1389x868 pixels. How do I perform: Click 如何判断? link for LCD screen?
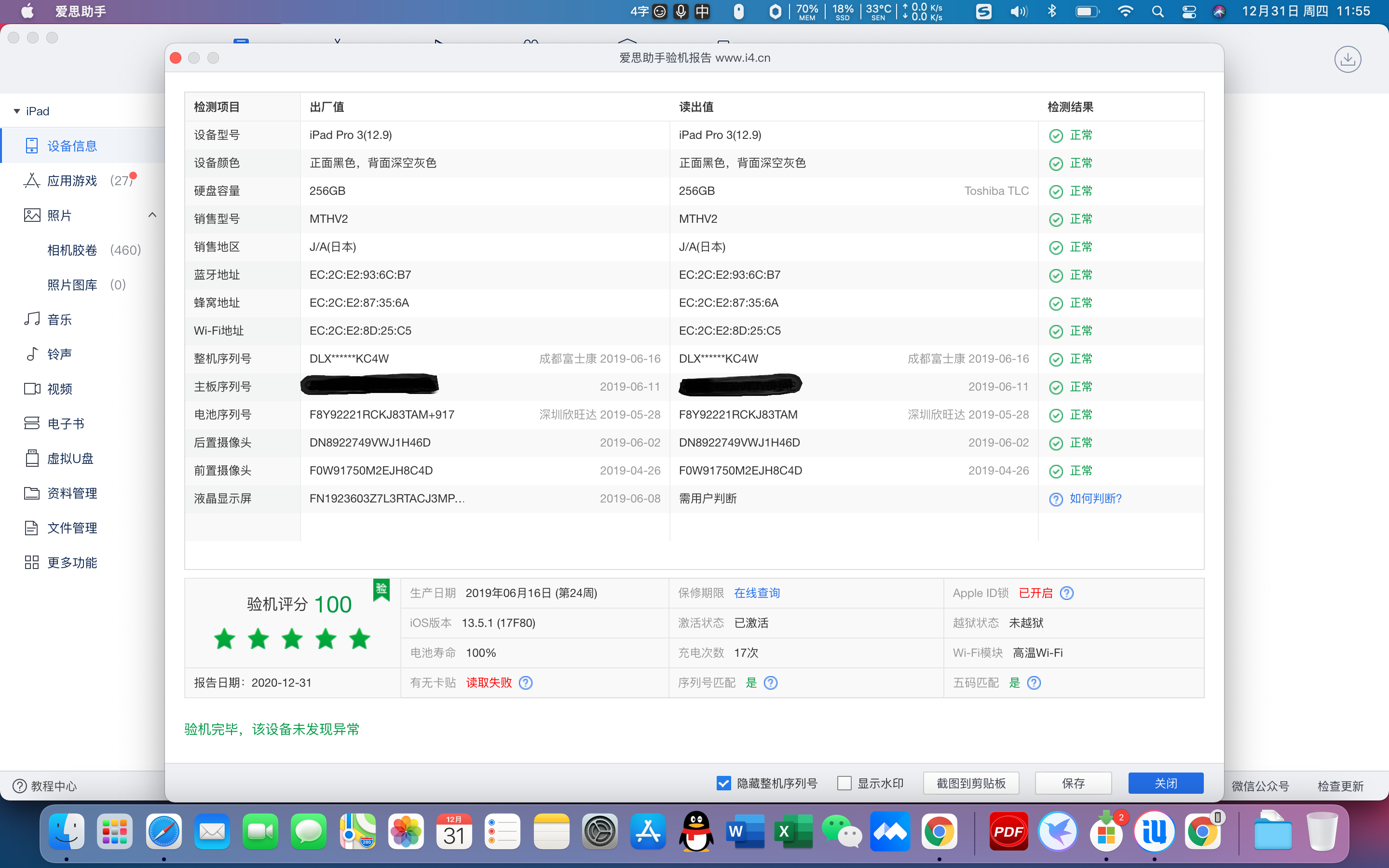tap(1095, 498)
